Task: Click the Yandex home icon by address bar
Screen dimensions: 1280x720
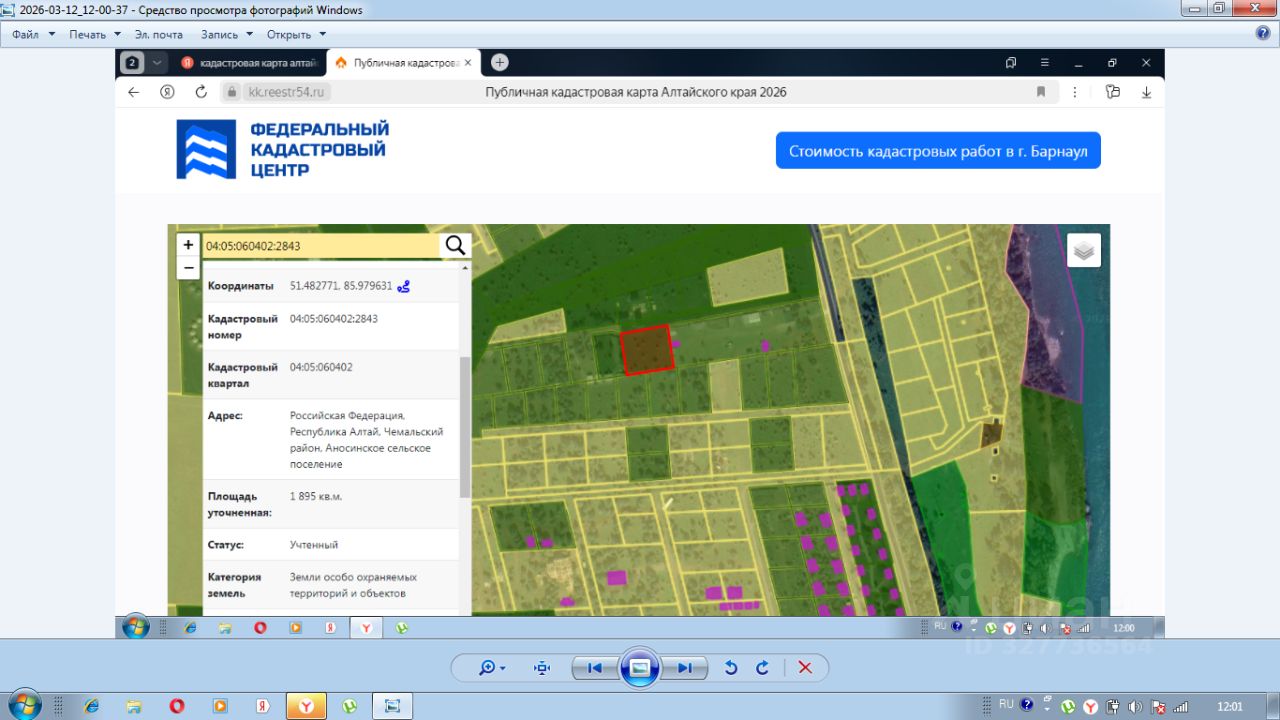Action: click(x=167, y=92)
